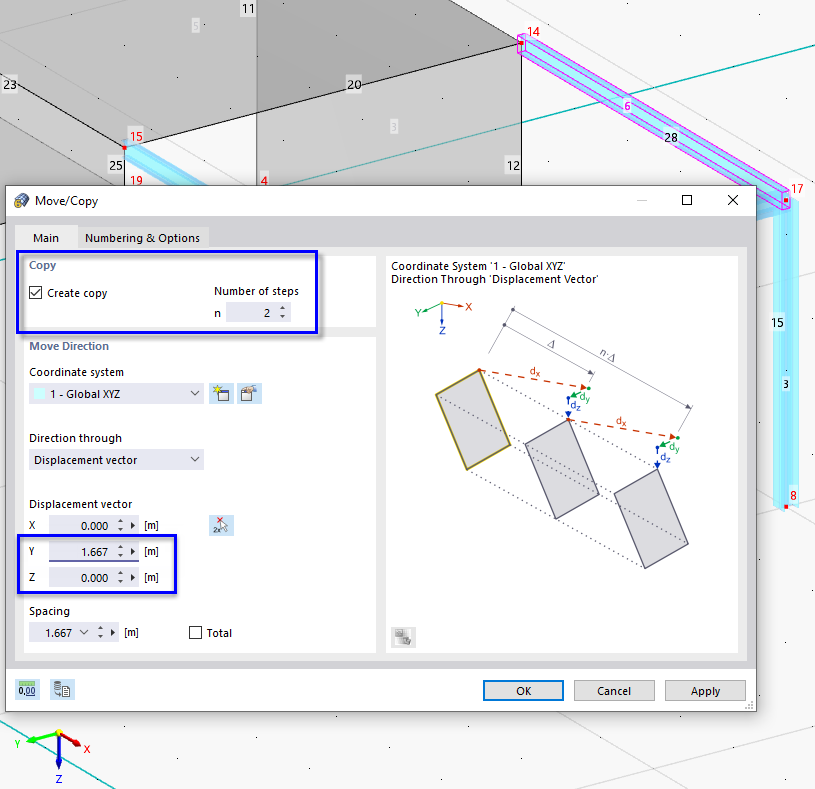The height and width of the screenshot is (789, 815).
Task: Click the number of steps field
Action: (x=251, y=313)
